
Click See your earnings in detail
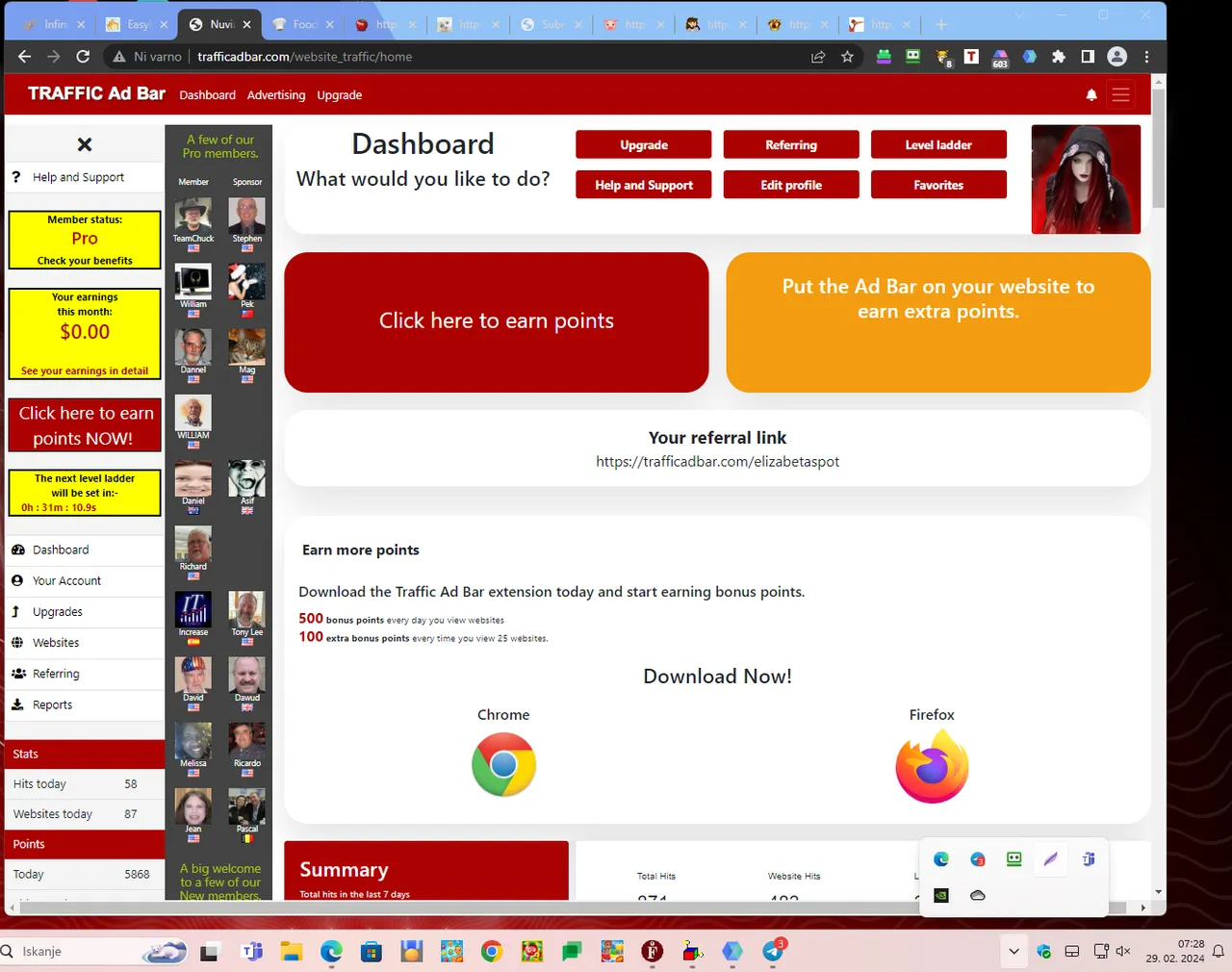pyautogui.click(x=85, y=371)
